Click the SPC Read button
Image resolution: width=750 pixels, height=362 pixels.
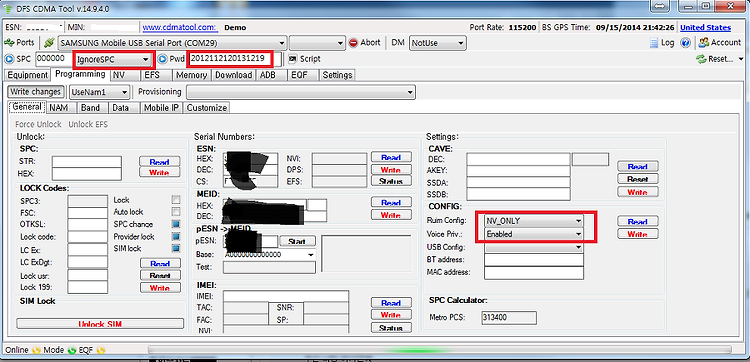pos(159,162)
